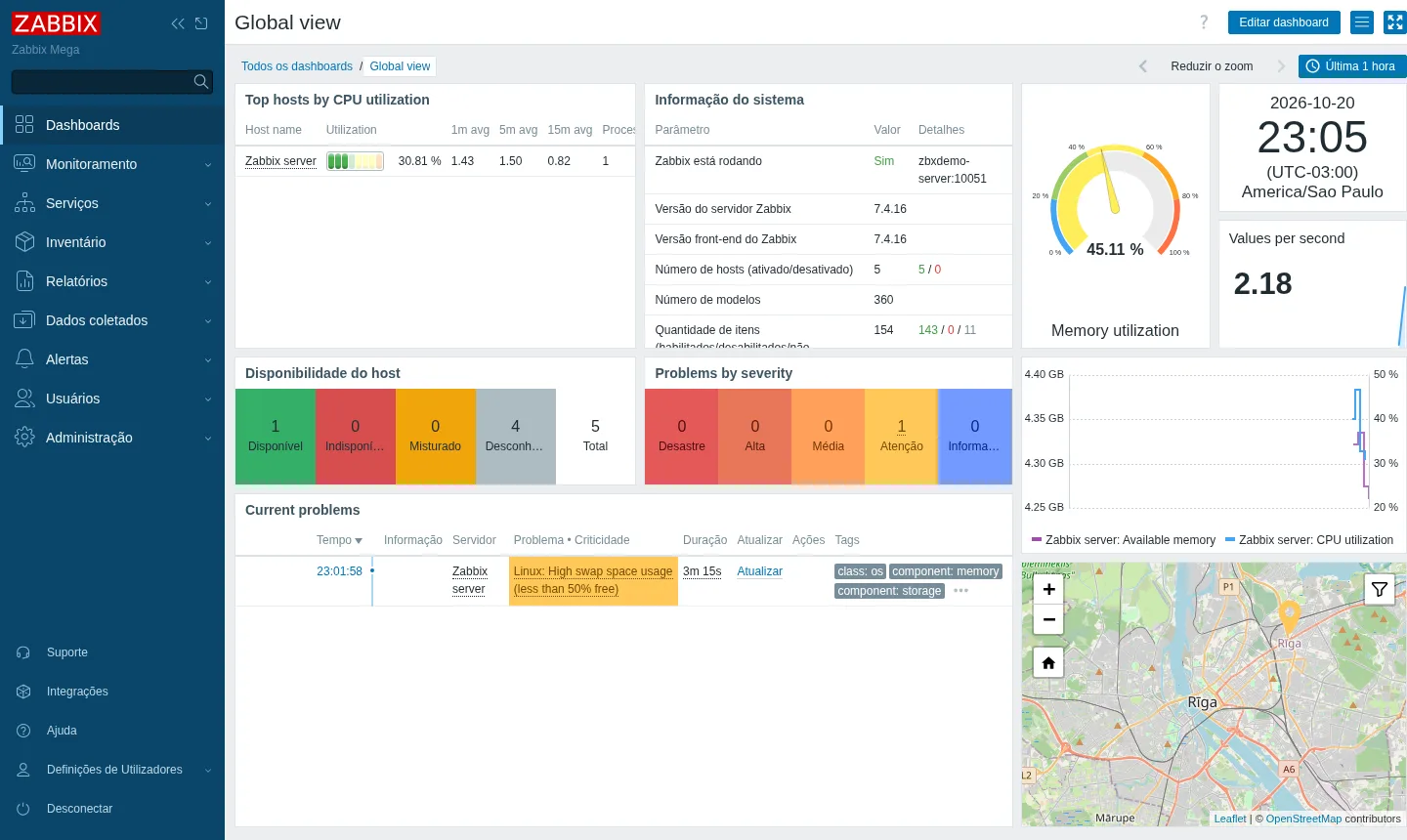Click the Atualizar link in problem row
Screen dimensions: 1407x840
[x=759, y=571]
